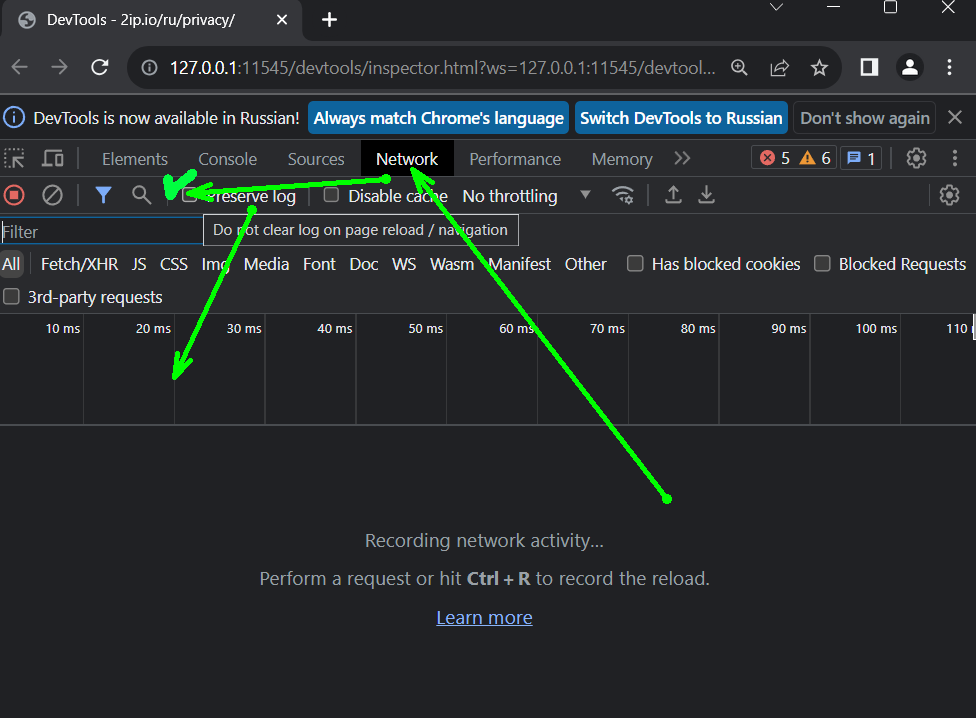
Task: Enable Disable cache checkbox
Action: point(332,195)
